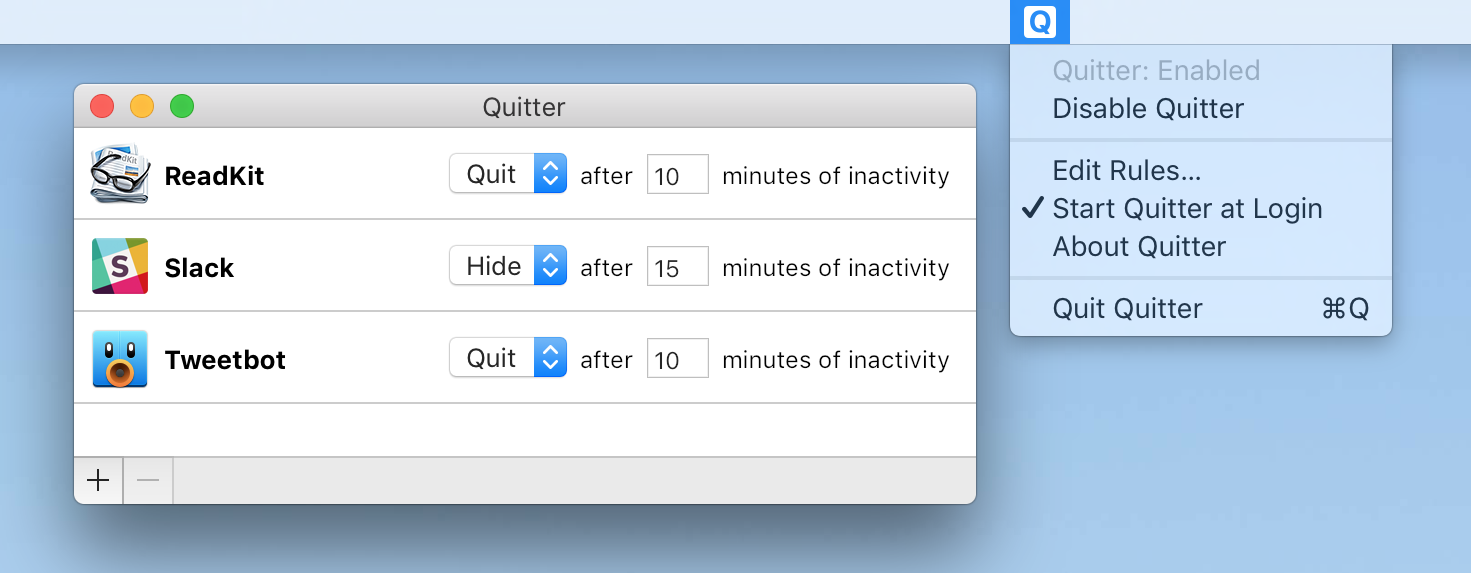Click ReadKit's minutes input field
The image size is (1471, 573).
pyautogui.click(x=677, y=176)
